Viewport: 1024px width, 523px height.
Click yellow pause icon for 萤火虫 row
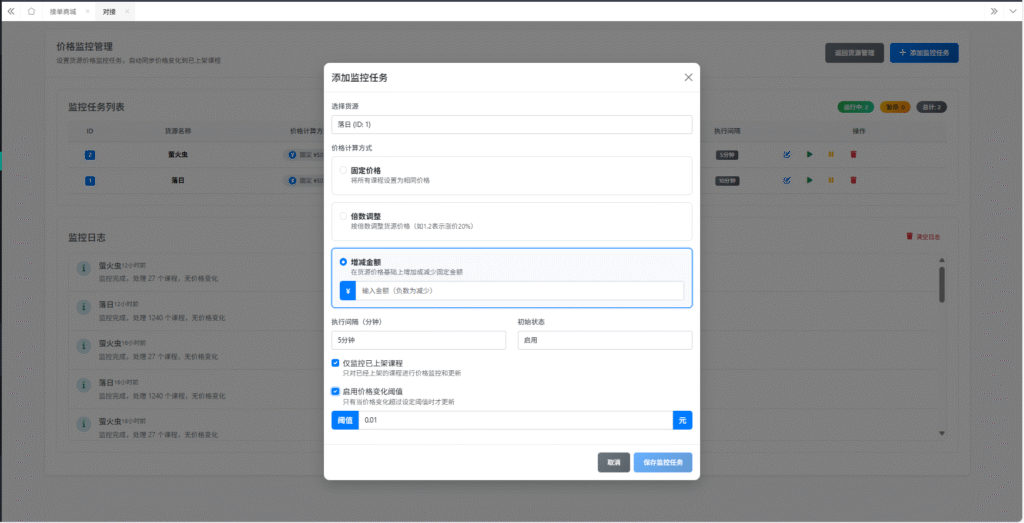point(831,154)
